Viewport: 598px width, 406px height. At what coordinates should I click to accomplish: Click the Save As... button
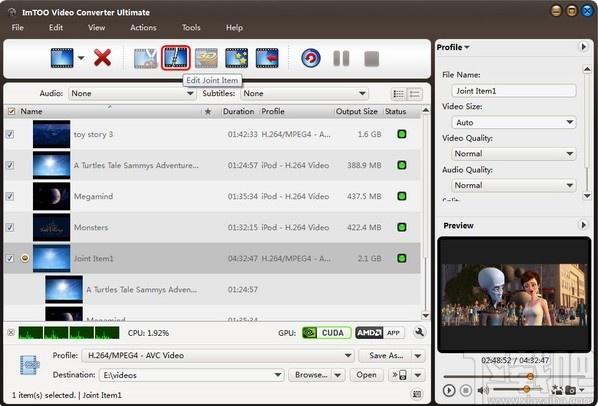click(386, 355)
